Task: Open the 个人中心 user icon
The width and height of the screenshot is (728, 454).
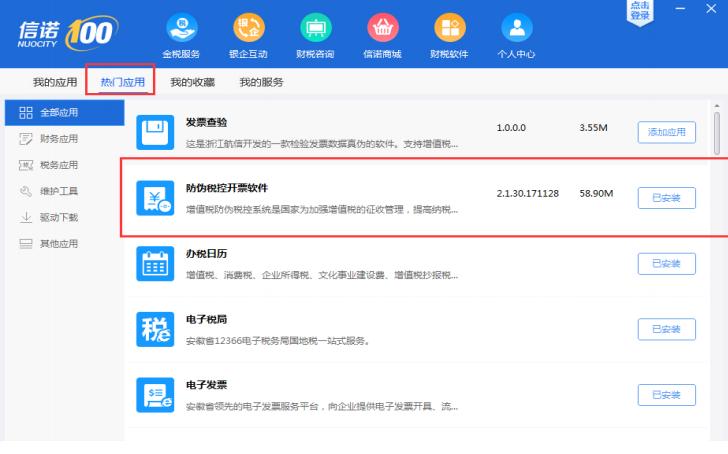Action: pos(517,28)
